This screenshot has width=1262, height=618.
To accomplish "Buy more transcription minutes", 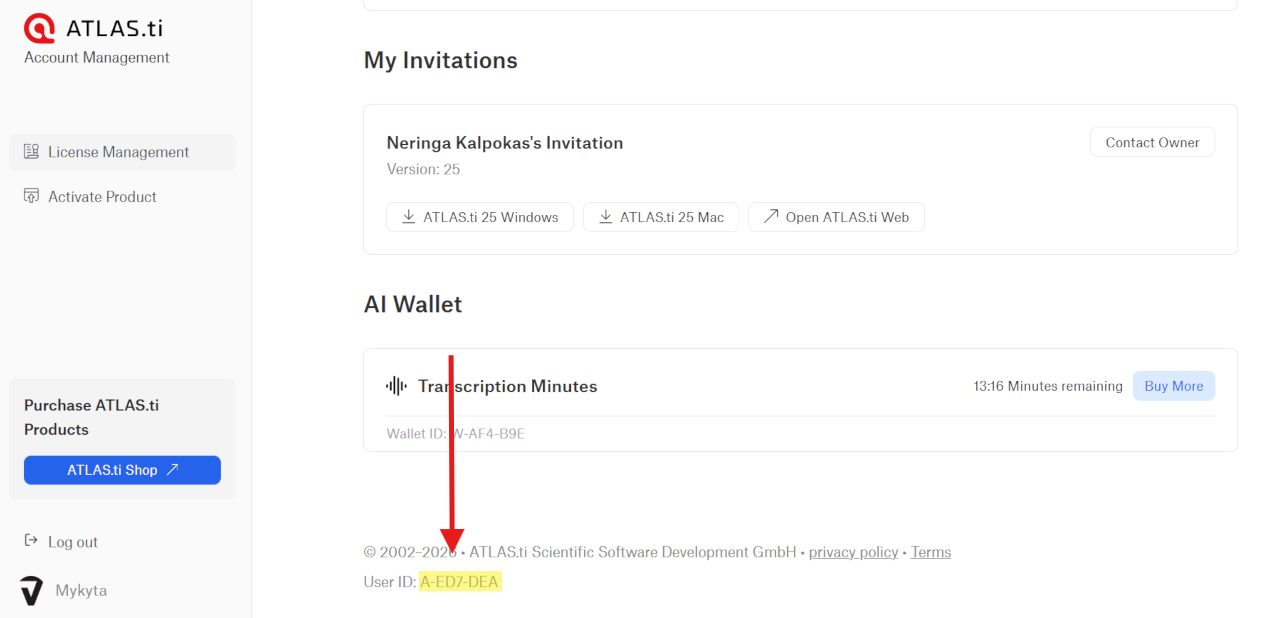I will 1174,386.
